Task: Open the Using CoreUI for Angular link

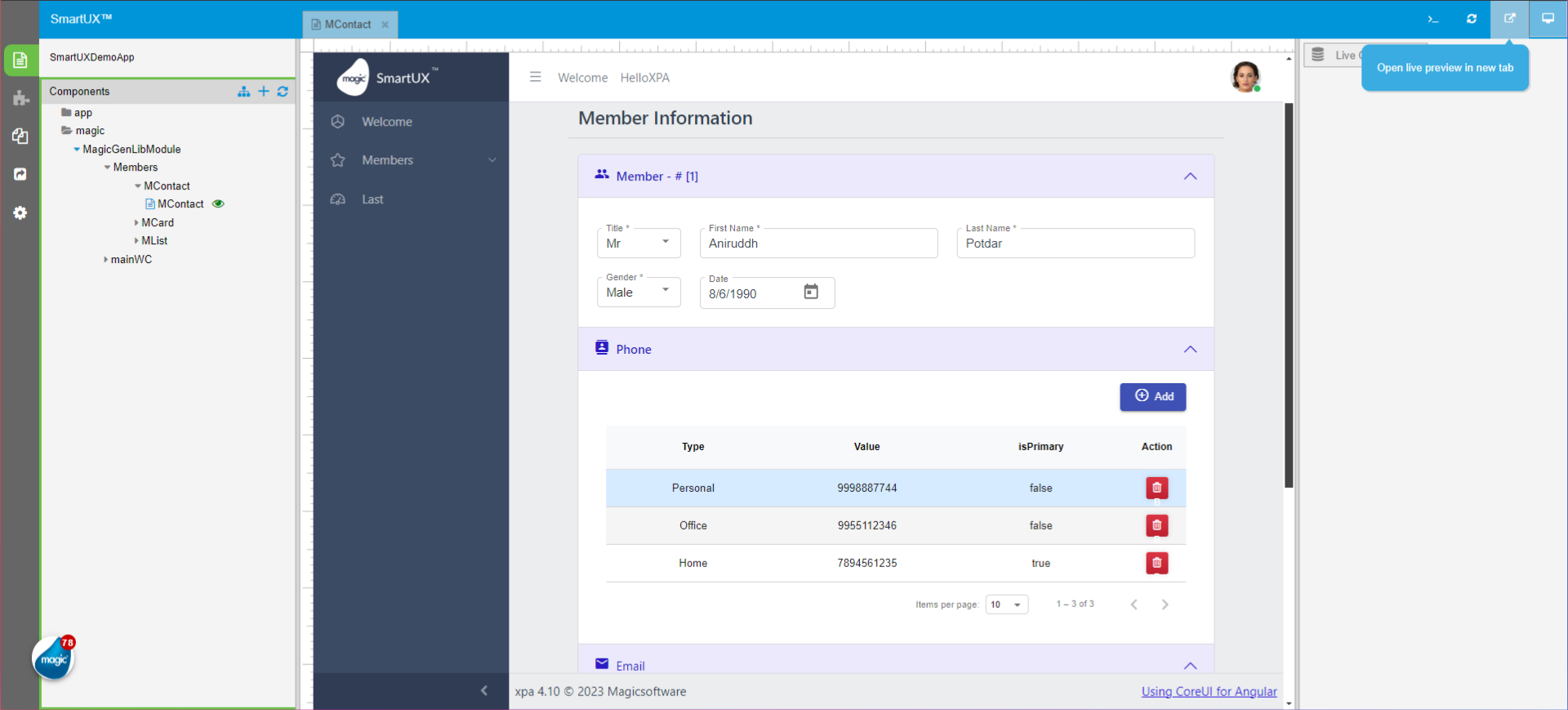Action: pyautogui.click(x=1209, y=692)
